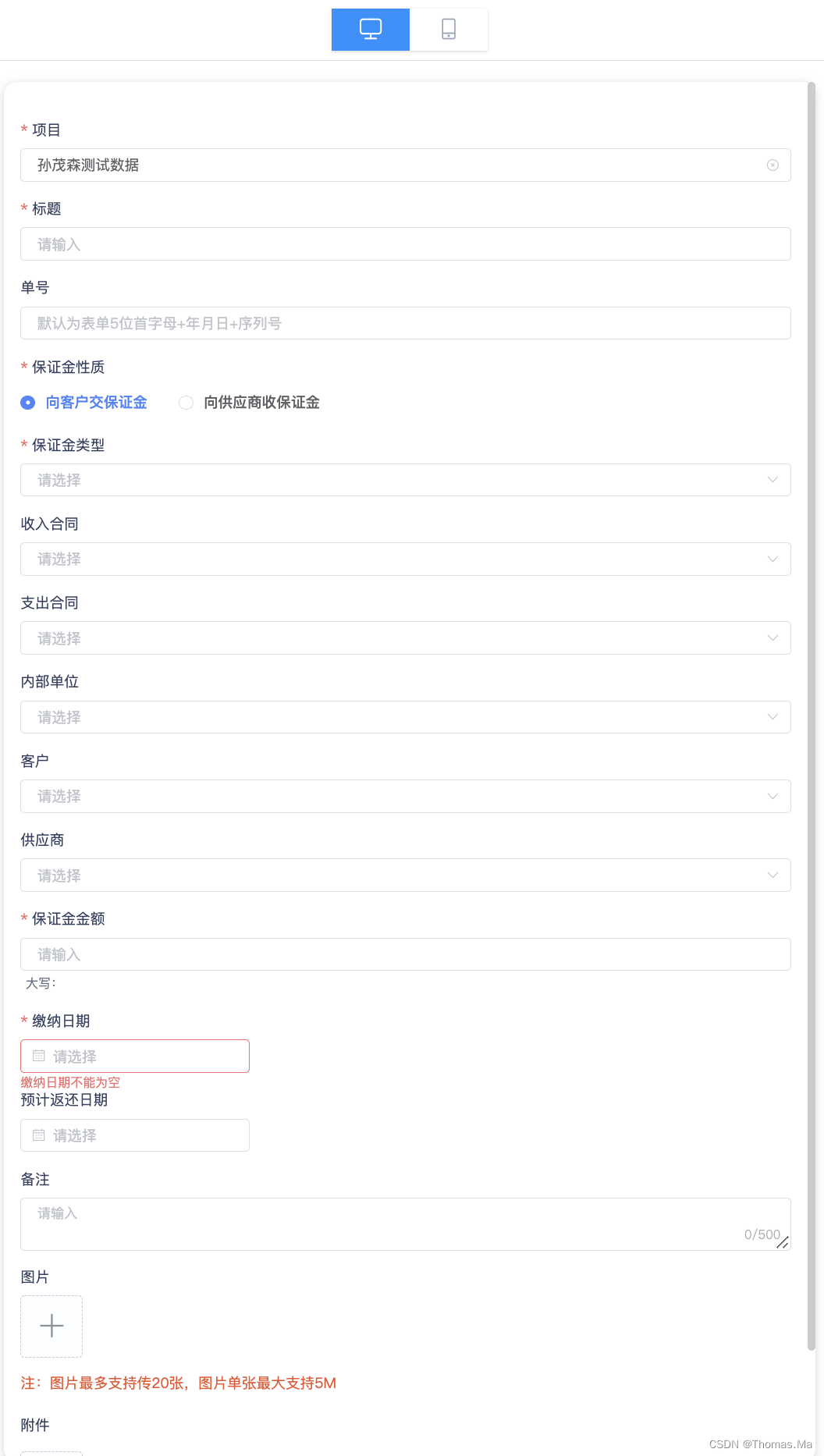Image resolution: width=824 pixels, height=1456 pixels.
Task: Click the 标题 input field
Action: click(x=406, y=244)
